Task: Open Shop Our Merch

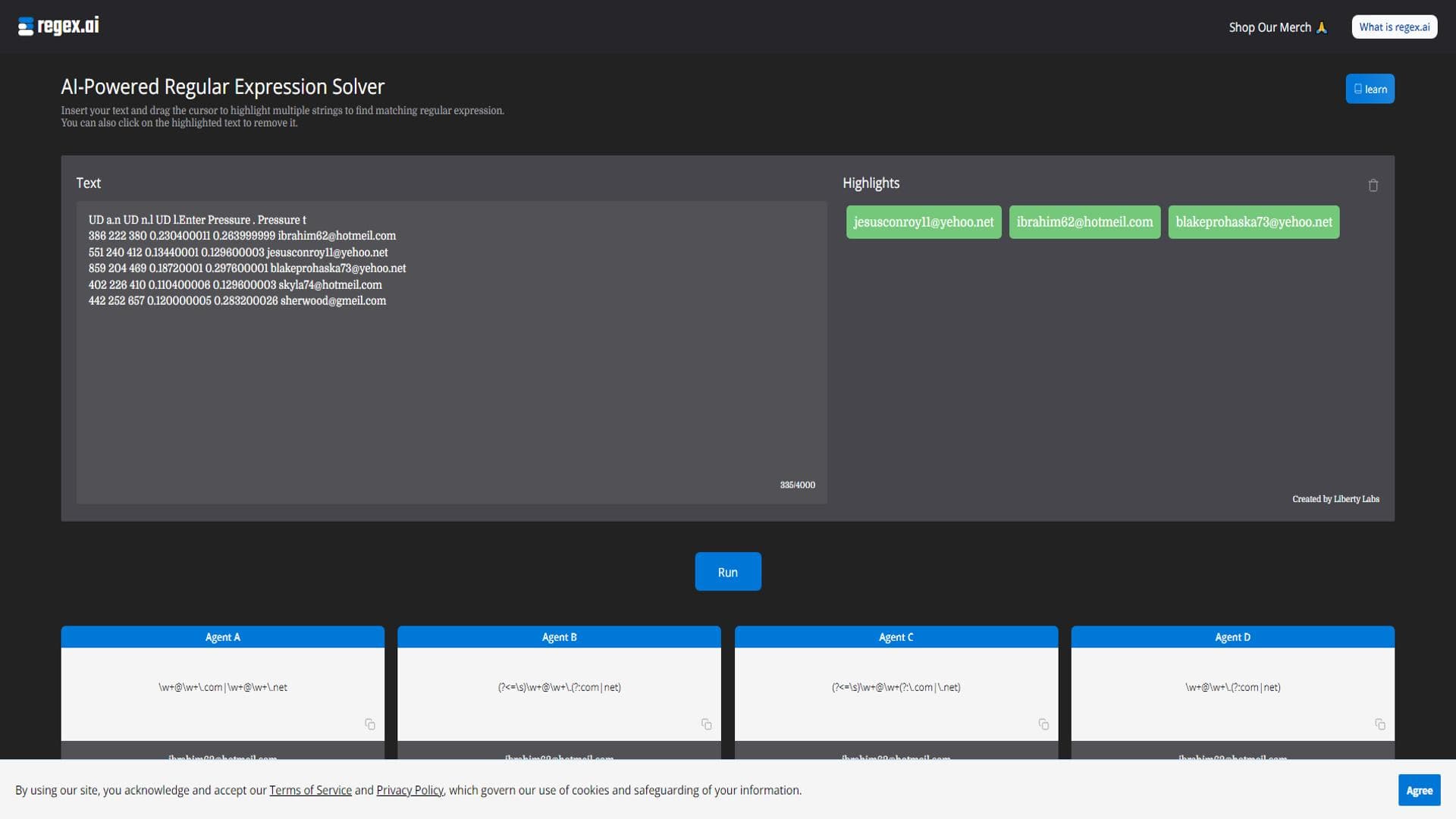Action: tap(1269, 27)
